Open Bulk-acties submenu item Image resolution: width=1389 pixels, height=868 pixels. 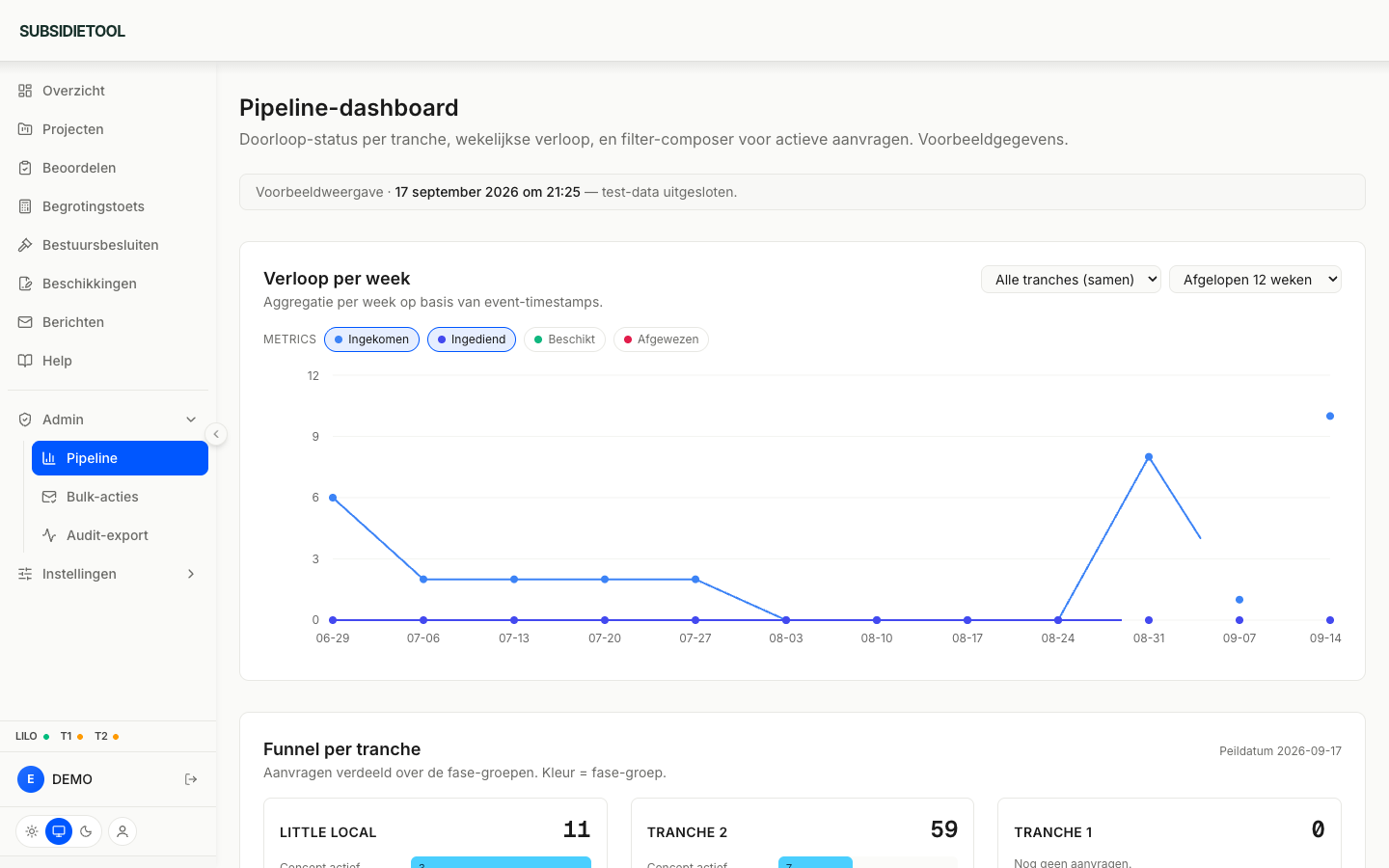click(120, 497)
